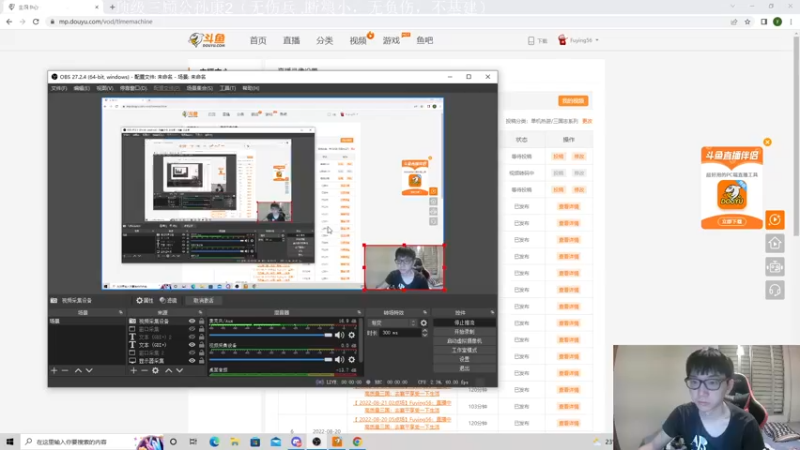
Task: Click the Chrome icon in the taskbar
Action: 357,441
